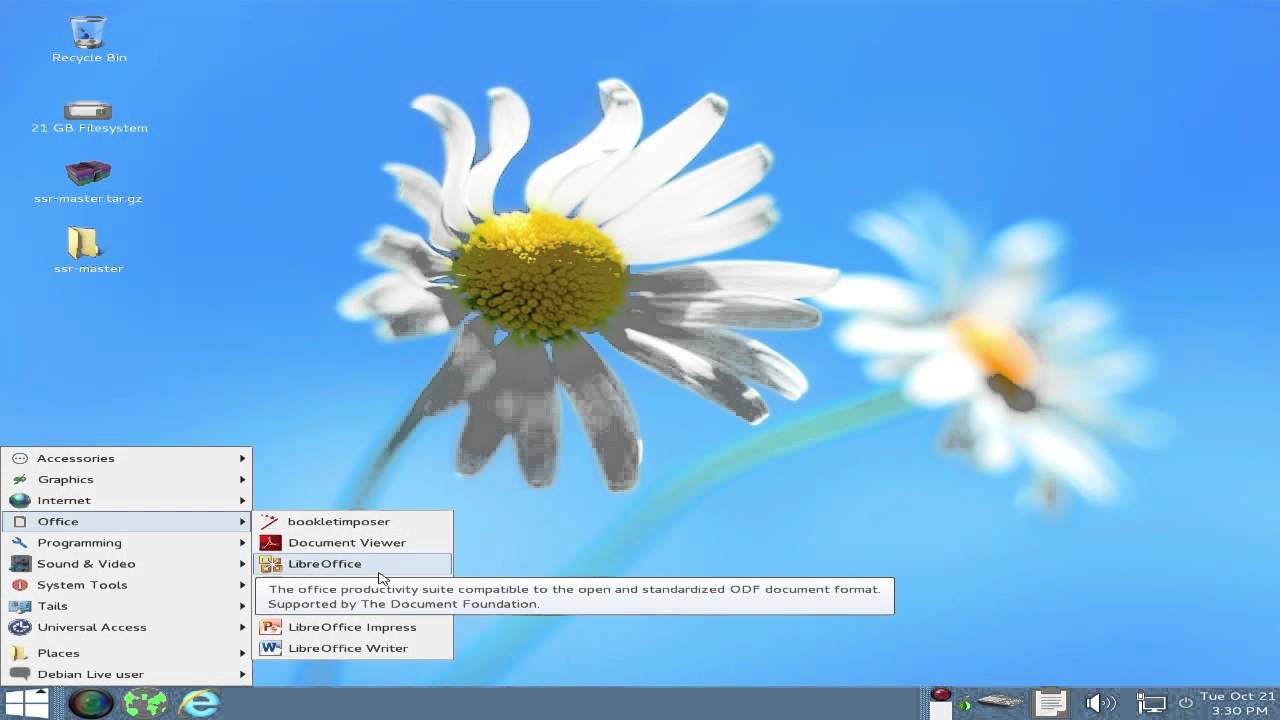Click the Universal Access icon
1280x720 pixels.
pyautogui.click(x=20, y=627)
